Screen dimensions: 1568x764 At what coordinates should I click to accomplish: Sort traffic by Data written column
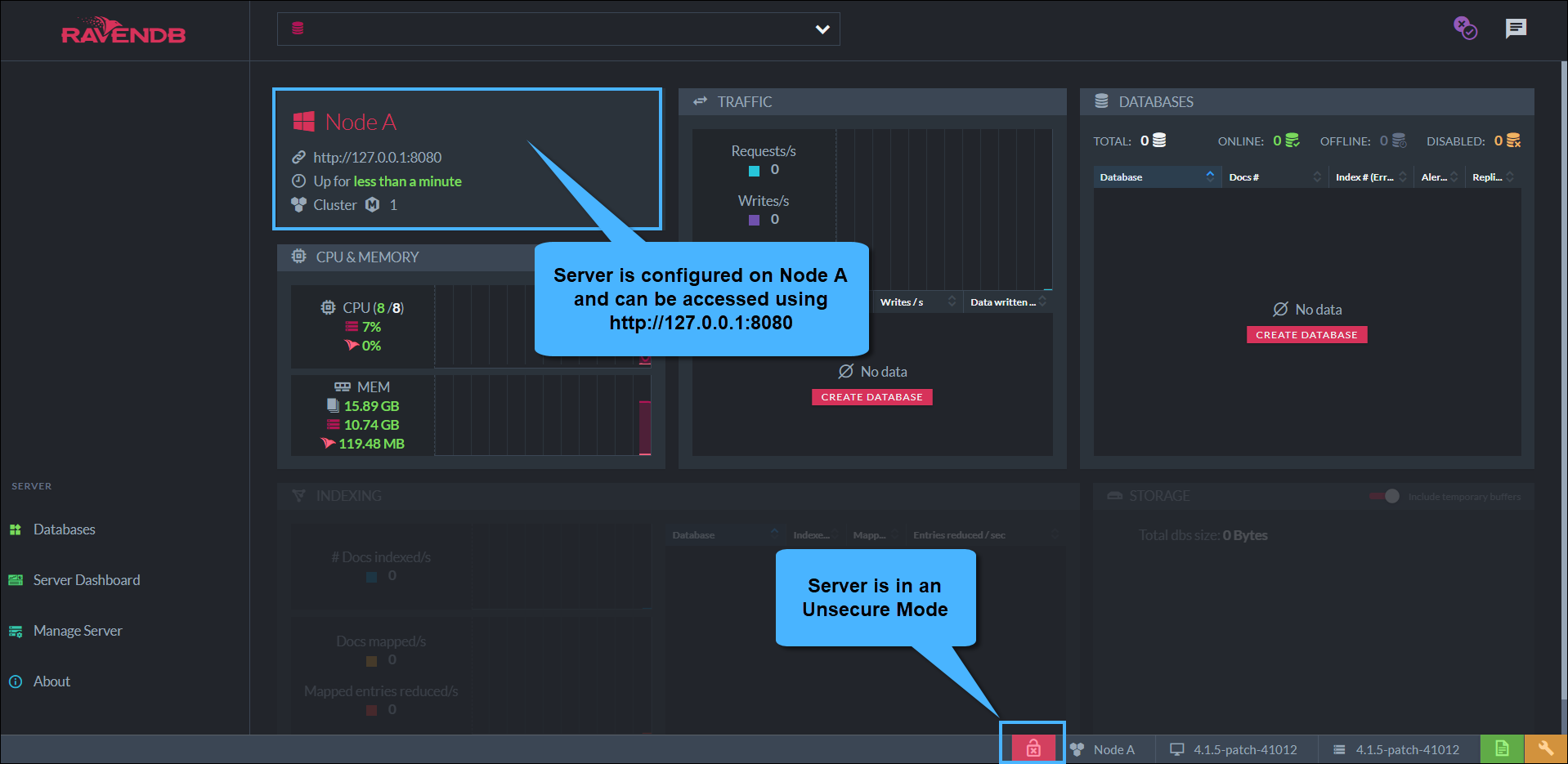click(x=1008, y=302)
